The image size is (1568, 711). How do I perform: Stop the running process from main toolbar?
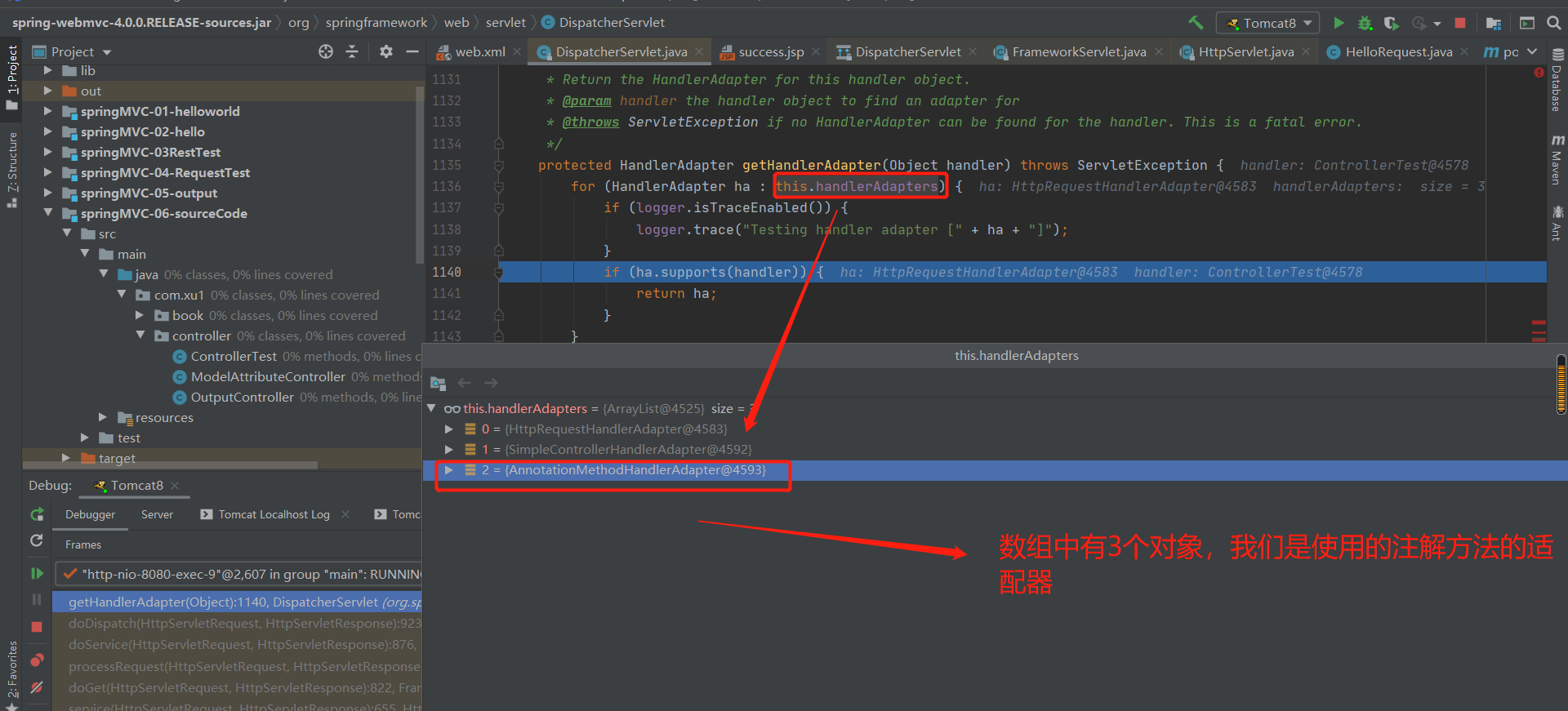(1460, 23)
